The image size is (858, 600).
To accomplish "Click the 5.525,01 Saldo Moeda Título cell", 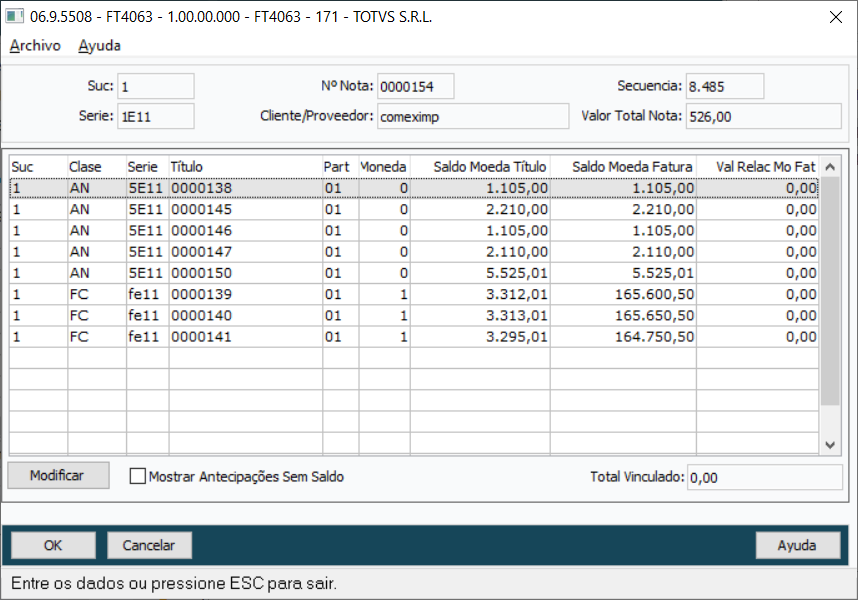I will pyautogui.click(x=480, y=273).
